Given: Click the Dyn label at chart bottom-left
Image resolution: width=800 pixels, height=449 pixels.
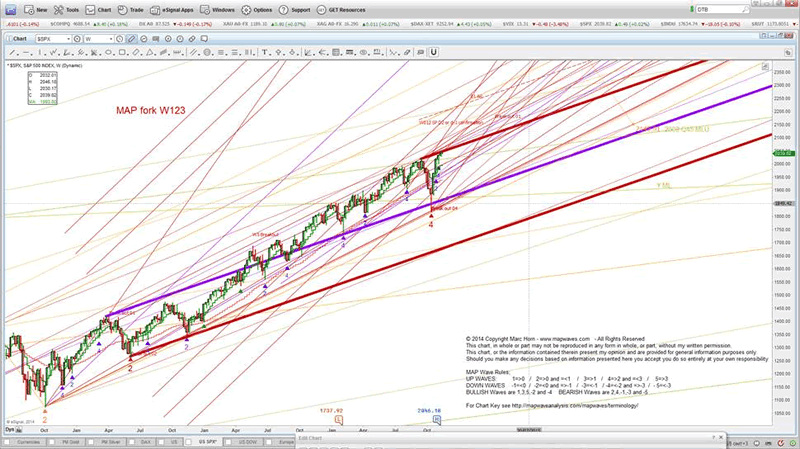Looking at the screenshot, I should pos(10,430).
